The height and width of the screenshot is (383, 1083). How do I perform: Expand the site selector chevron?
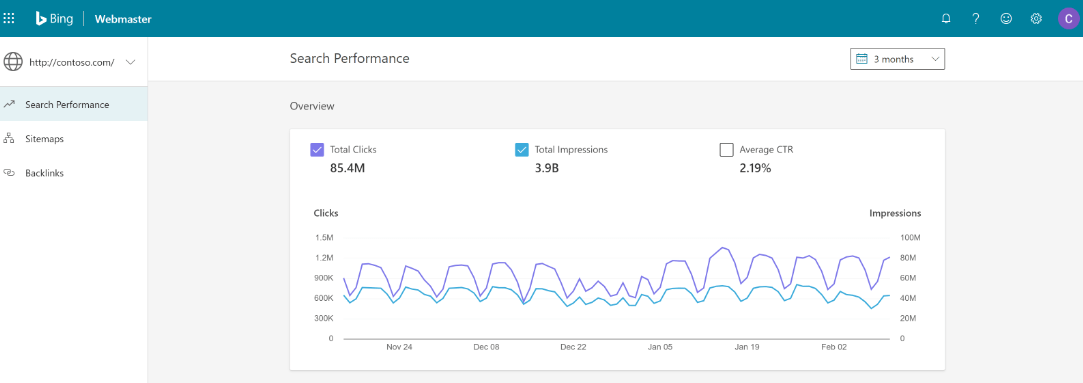tap(131, 62)
